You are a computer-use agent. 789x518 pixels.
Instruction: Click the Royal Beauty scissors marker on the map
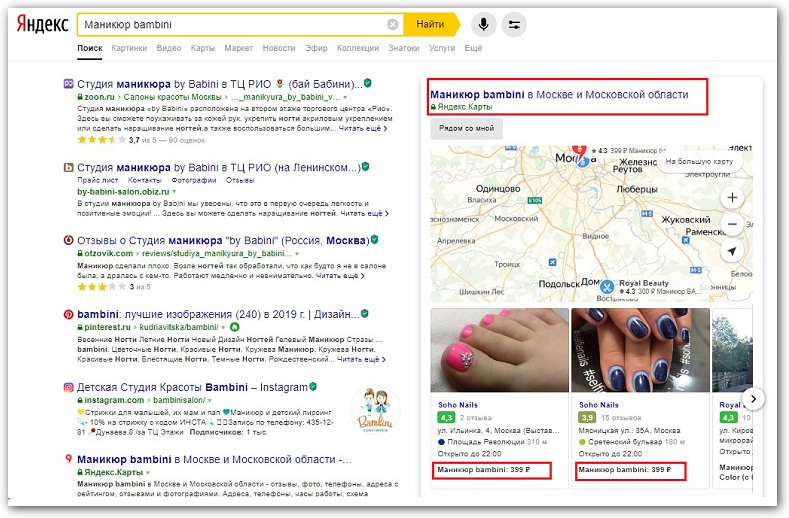pyautogui.click(x=607, y=287)
